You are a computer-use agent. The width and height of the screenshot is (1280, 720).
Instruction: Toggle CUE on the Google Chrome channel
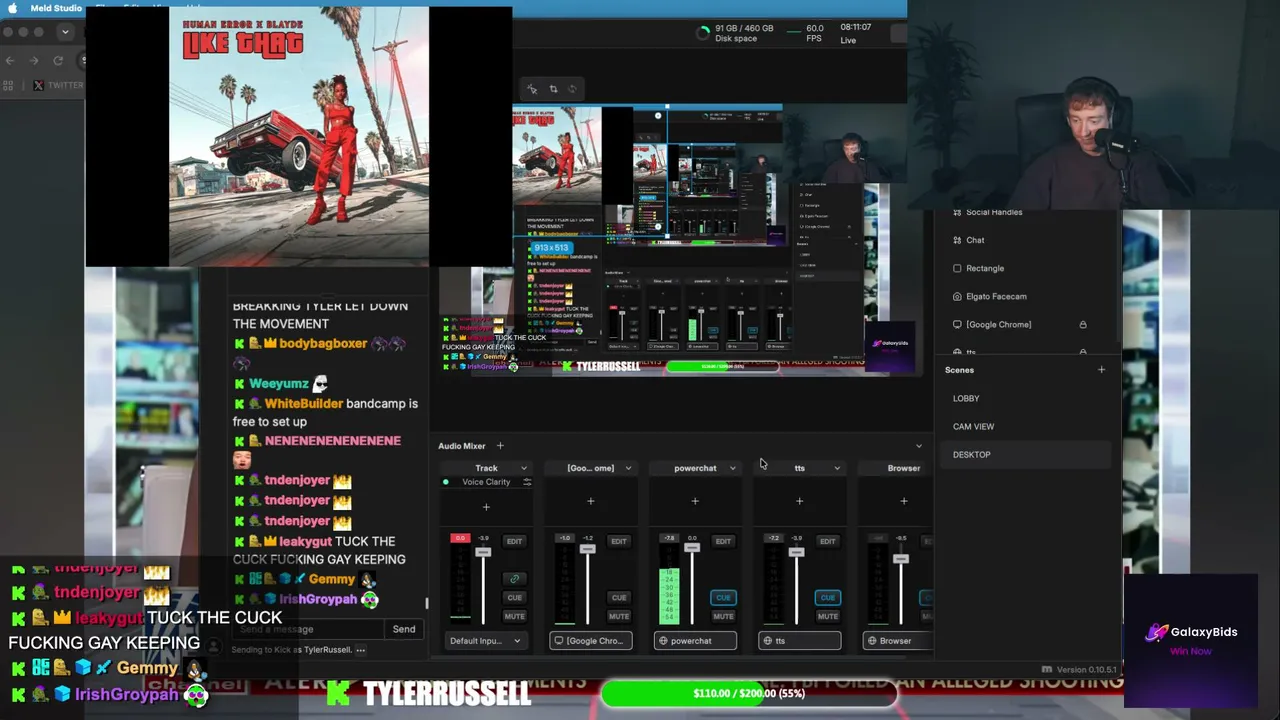[619, 598]
